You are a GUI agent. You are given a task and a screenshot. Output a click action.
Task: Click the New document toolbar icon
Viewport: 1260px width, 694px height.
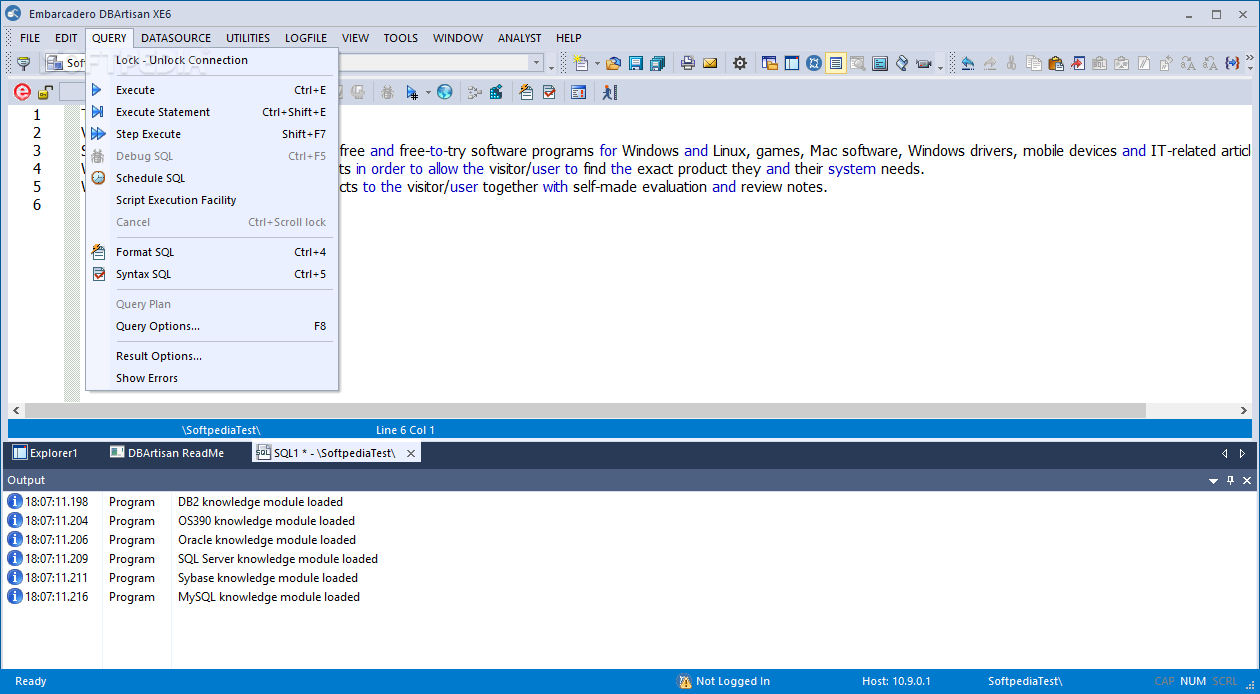tap(581, 63)
